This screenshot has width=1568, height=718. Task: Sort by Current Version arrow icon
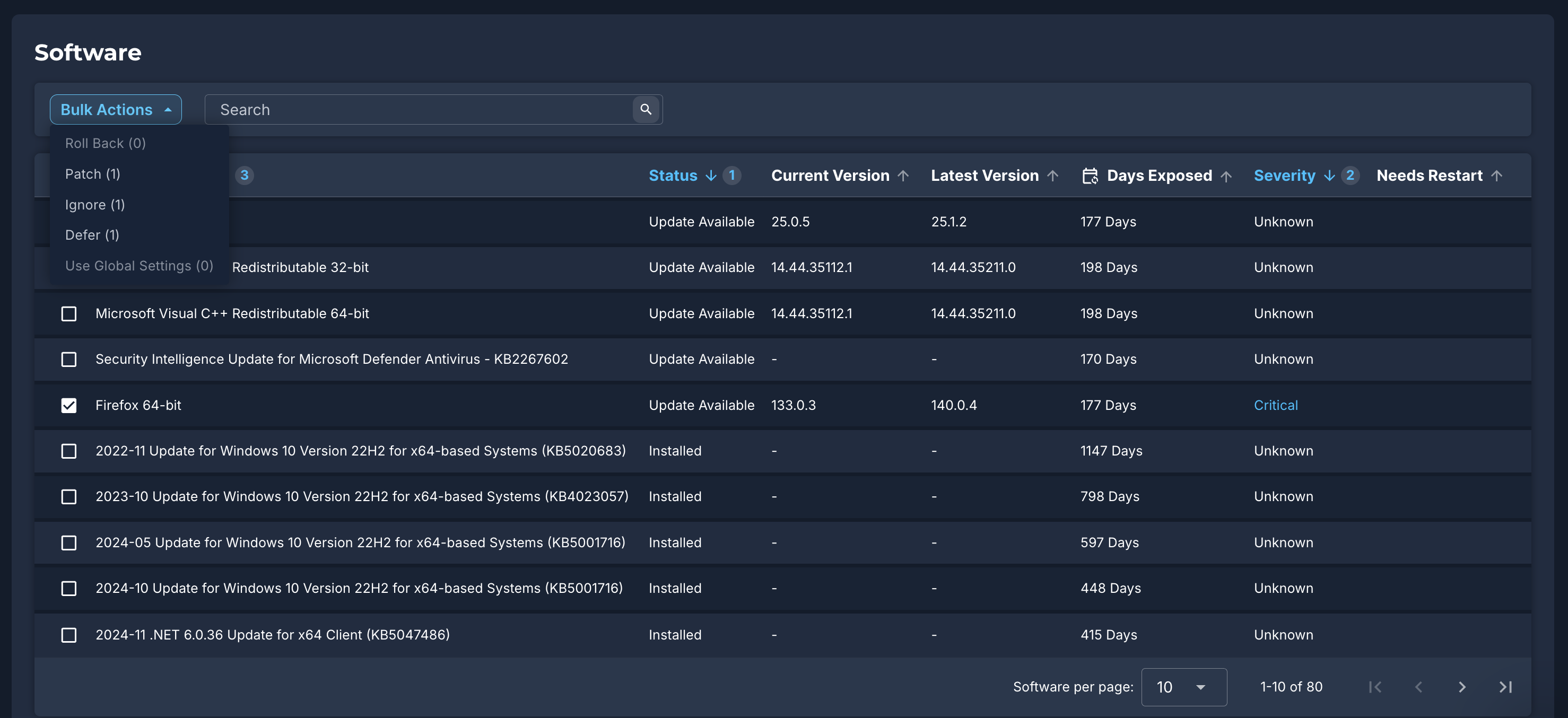pos(903,176)
